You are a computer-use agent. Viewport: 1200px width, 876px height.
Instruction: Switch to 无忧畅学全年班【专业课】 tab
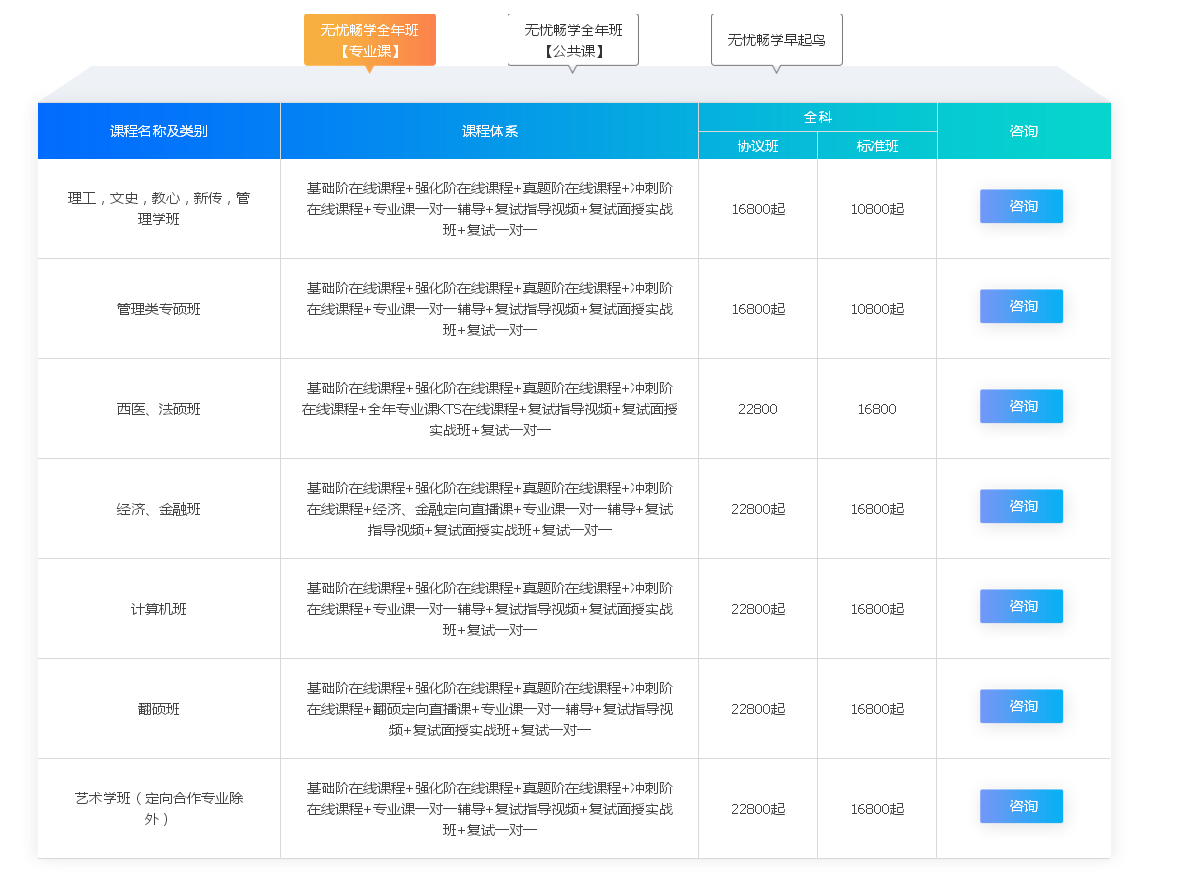coord(369,40)
